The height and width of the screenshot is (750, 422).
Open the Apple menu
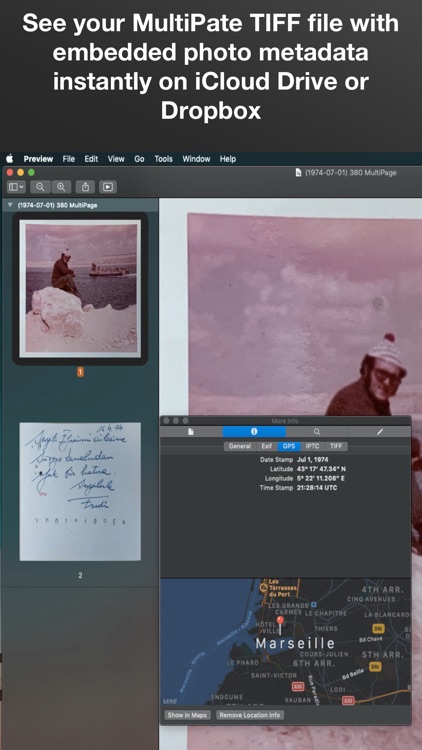pos(9,159)
